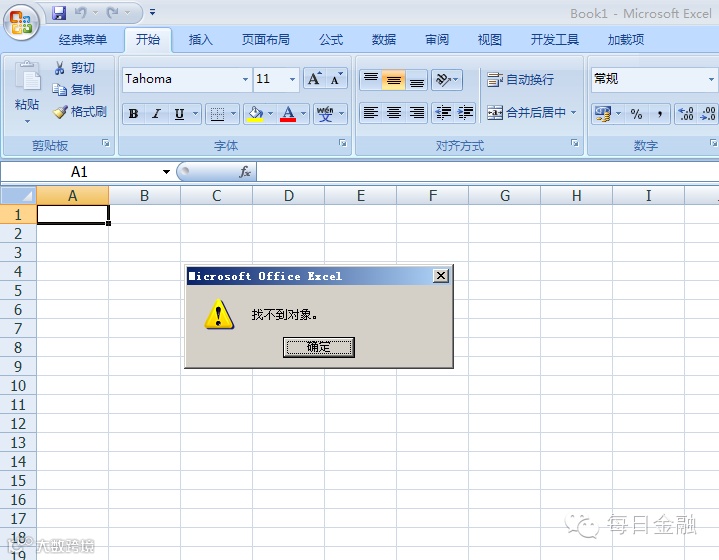This screenshot has width=719, height=560.
Task: Toggle middle vertical alignment
Action: [x=393, y=80]
